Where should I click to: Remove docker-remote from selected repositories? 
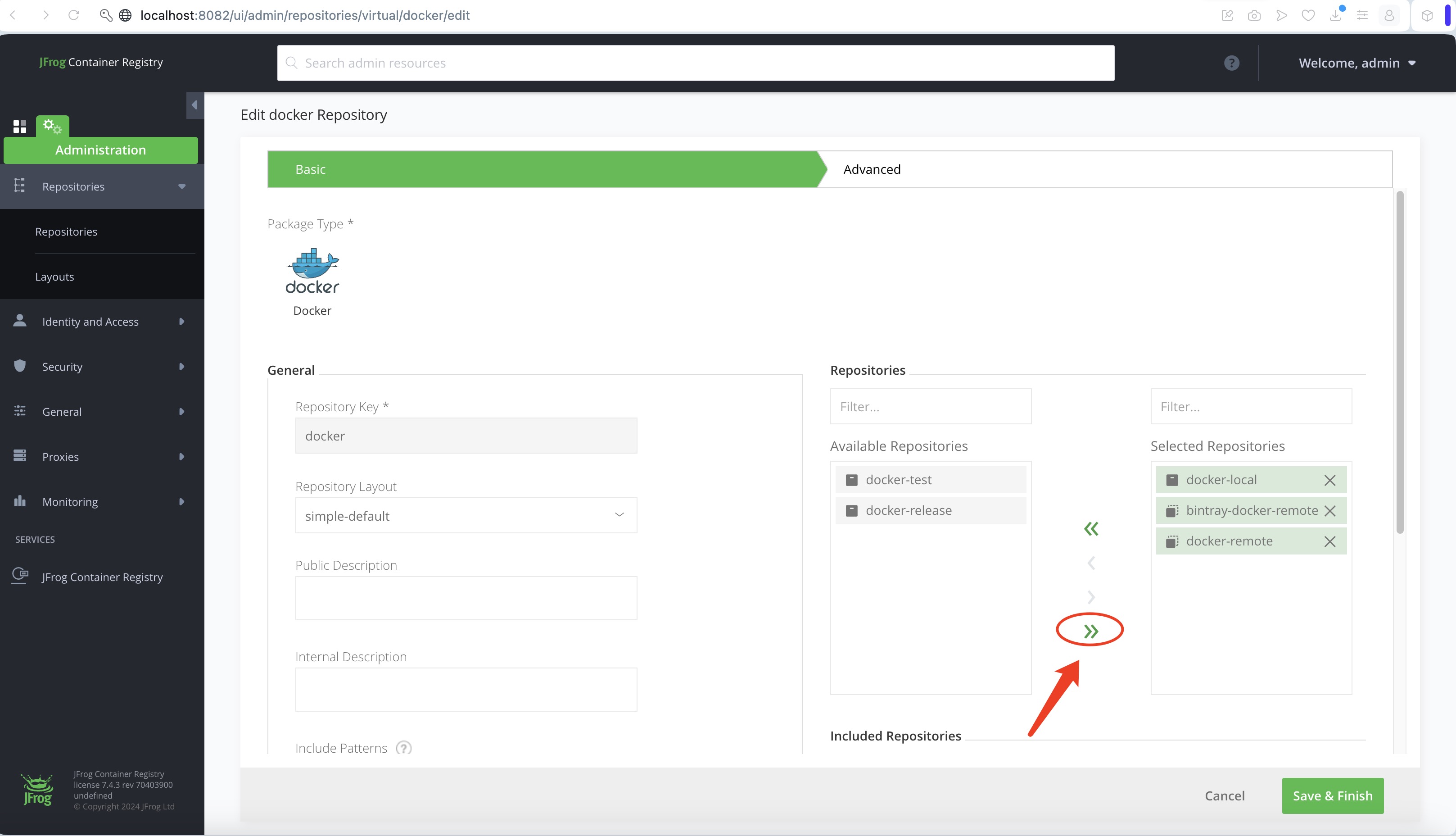pyautogui.click(x=1330, y=541)
